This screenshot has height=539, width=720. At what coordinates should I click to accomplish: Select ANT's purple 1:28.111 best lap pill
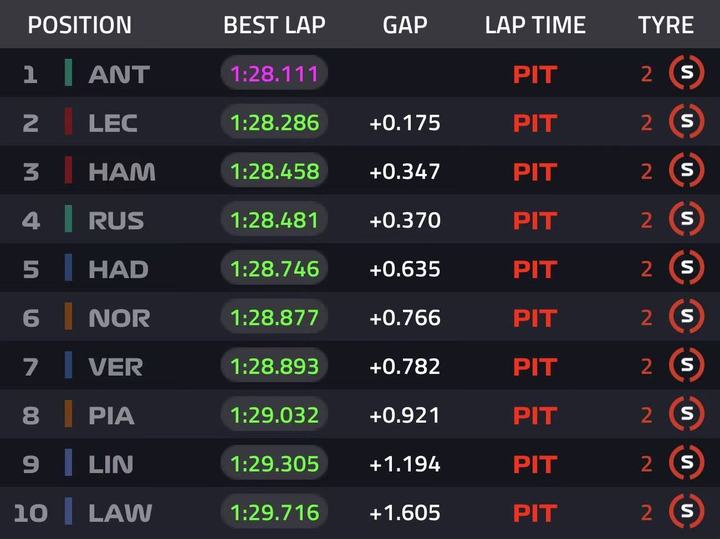pos(274,73)
